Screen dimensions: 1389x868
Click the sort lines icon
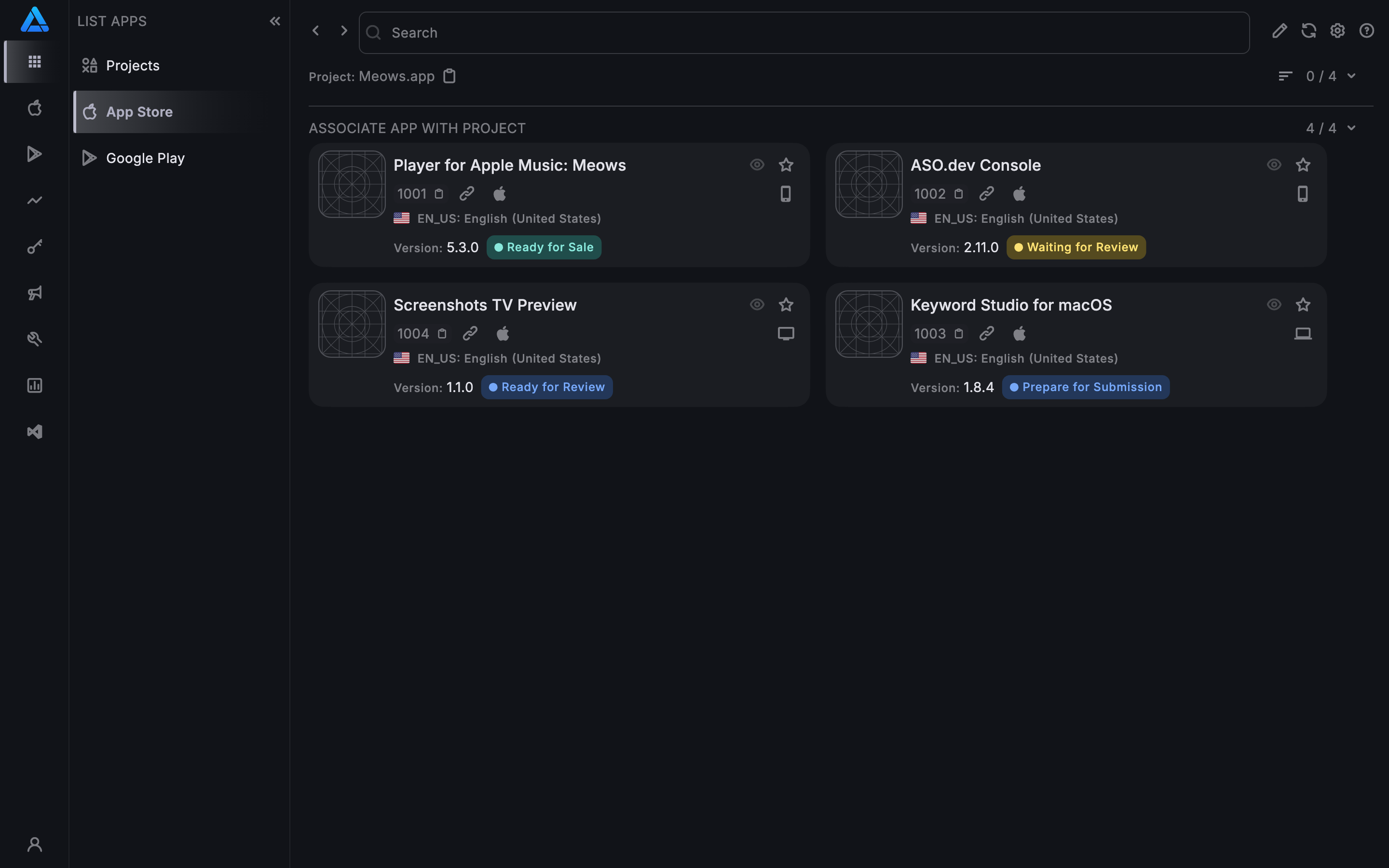(1285, 76)
